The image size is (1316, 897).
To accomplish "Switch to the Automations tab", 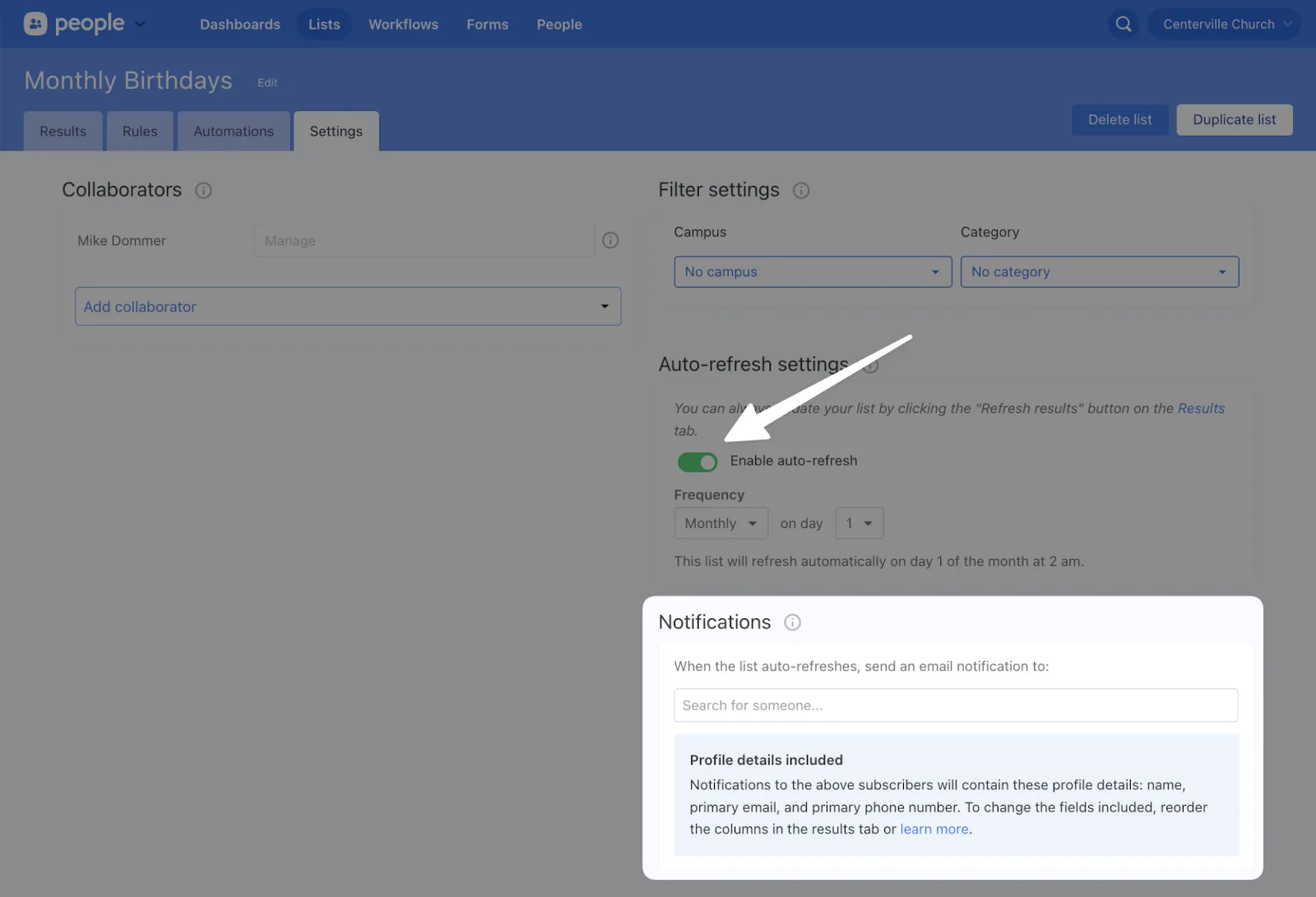I will coord(234,132).
